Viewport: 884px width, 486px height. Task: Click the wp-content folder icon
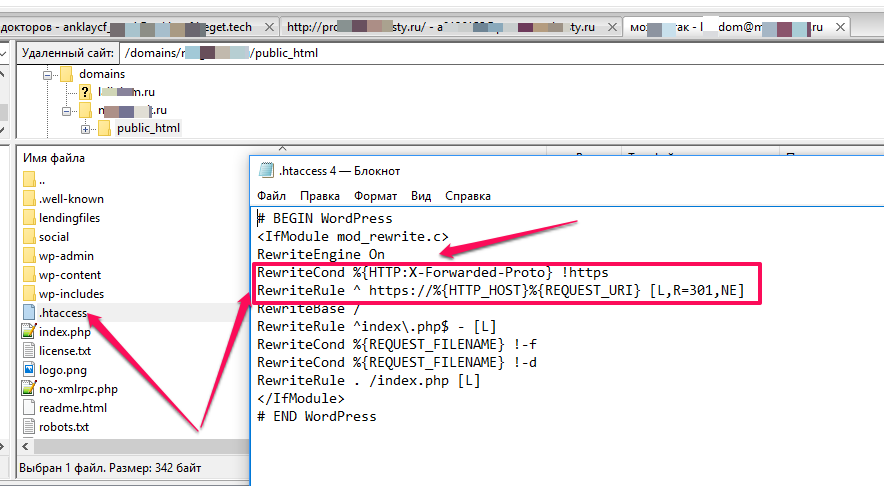tap(28, 275)
